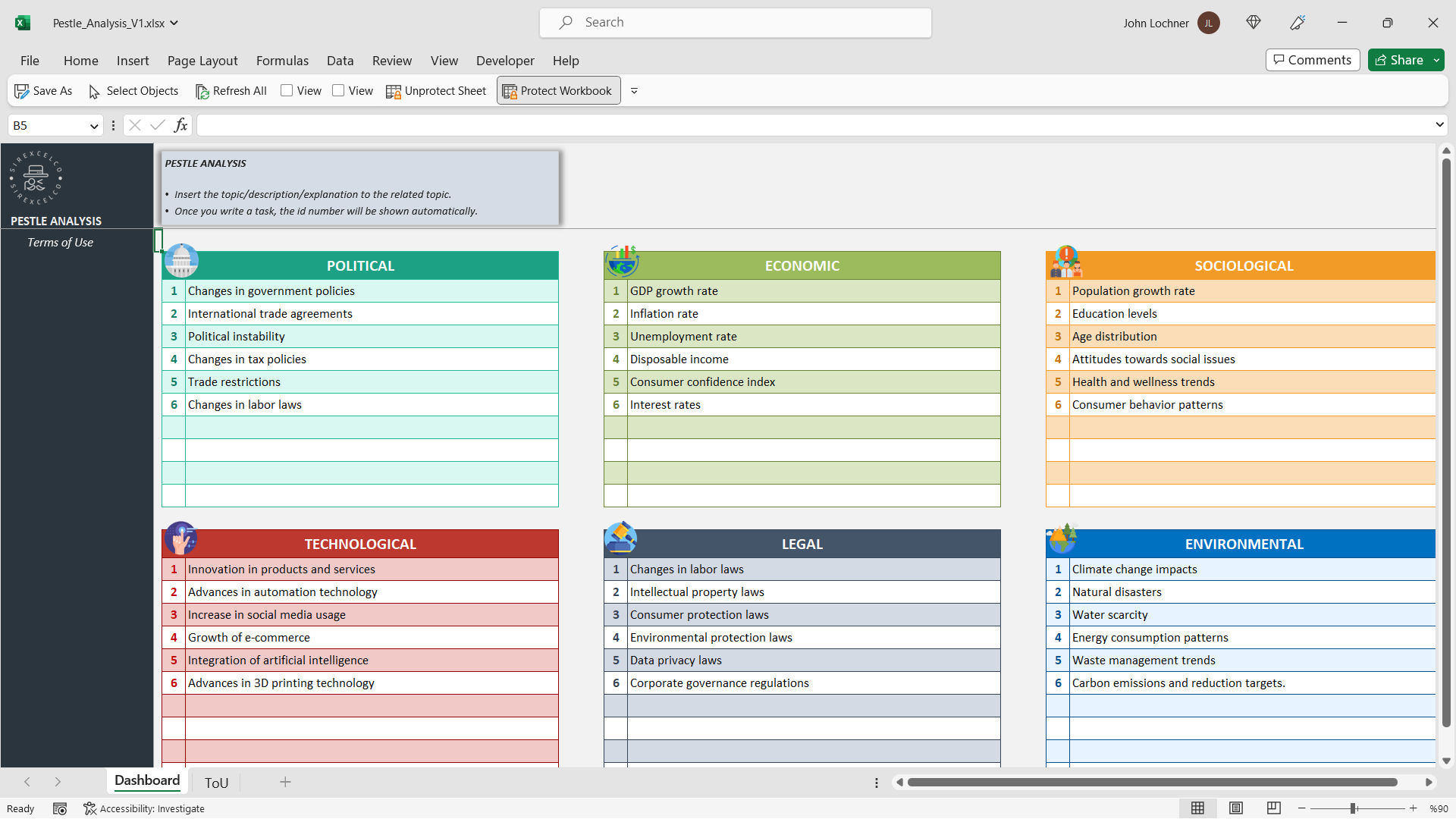Click the Search input box
Image resolution: width=1456 pixels, height=819 pixels.
(736, 23)
